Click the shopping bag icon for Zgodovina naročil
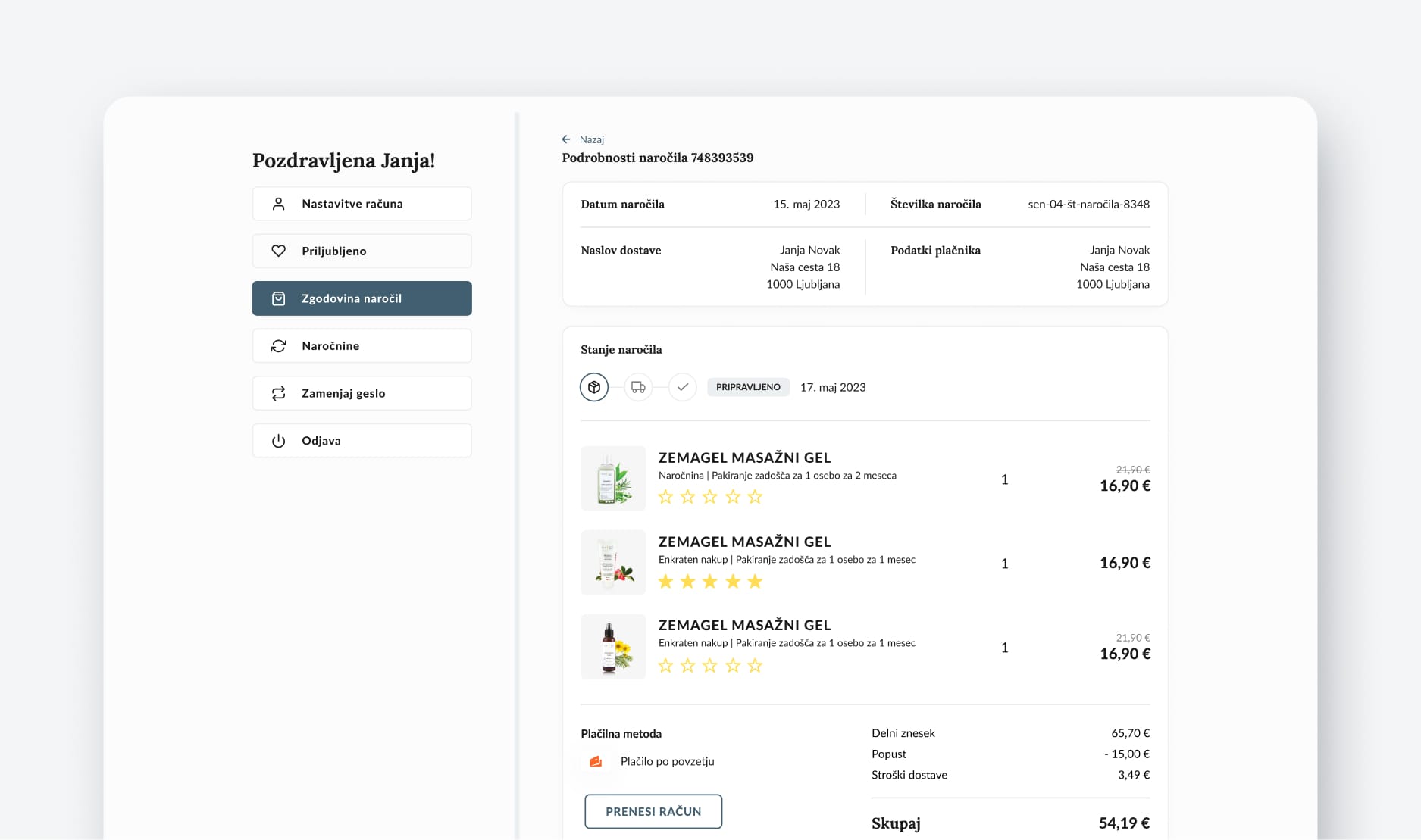The image size is (1421, 840). click(278, 298)
